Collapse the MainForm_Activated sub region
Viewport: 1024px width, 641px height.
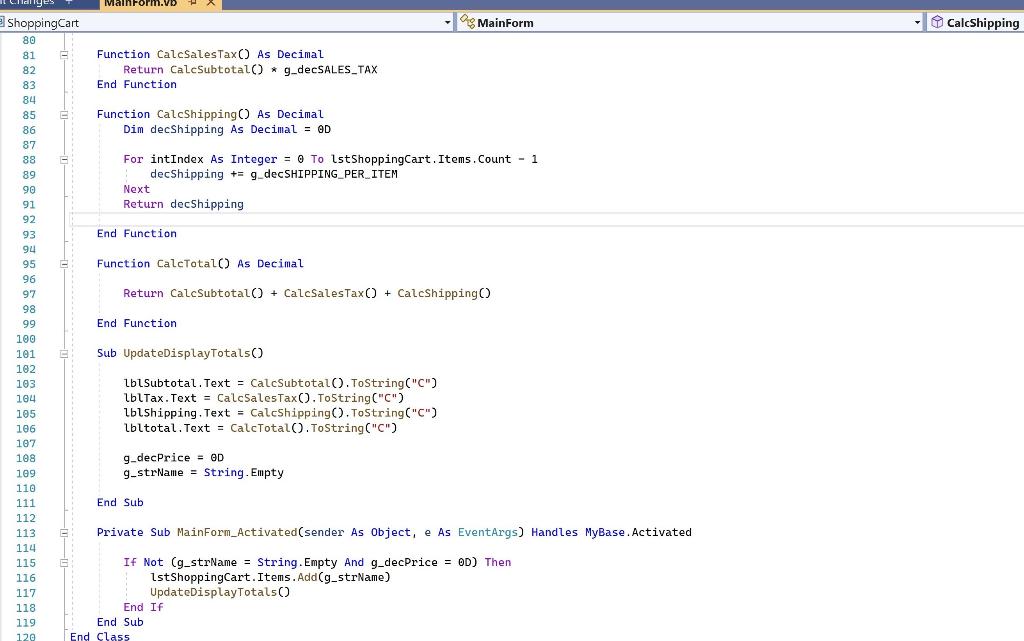click(x=63, y=532)
